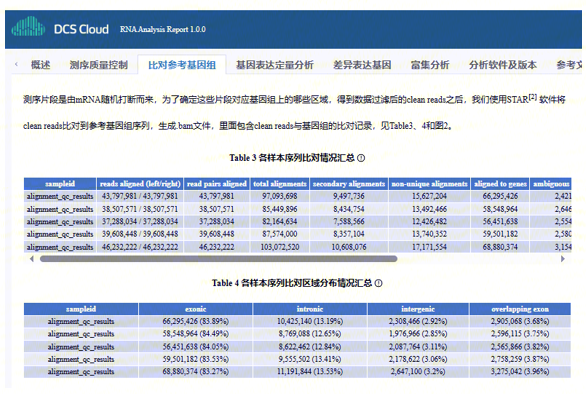Click the intergenic column header
Viewport: 586px width, 394px height.
418,309
